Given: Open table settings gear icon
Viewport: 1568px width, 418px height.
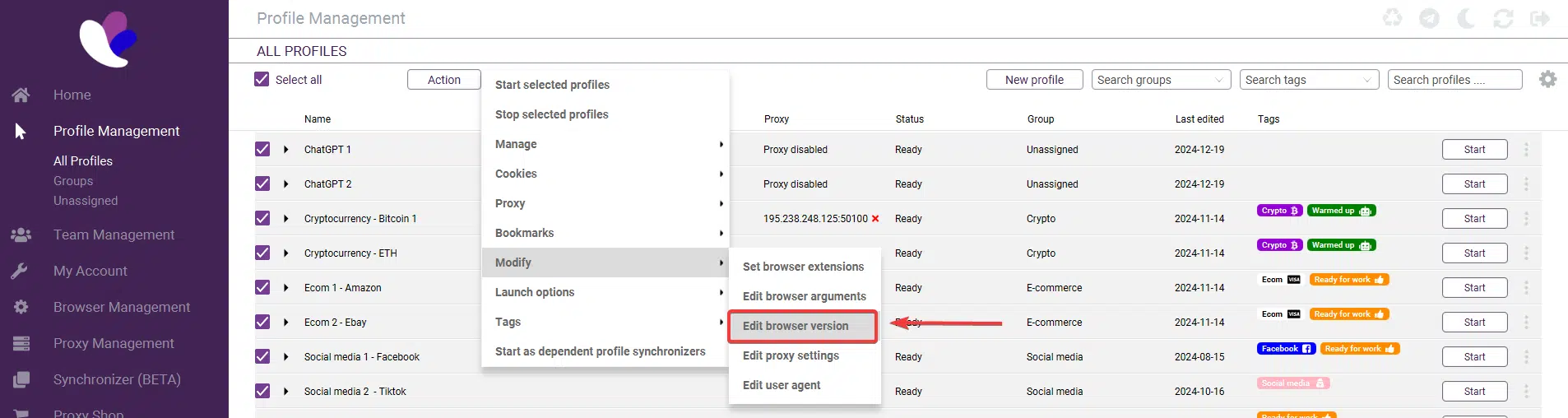Looking at the screenshot, I should click(1547, 80).
